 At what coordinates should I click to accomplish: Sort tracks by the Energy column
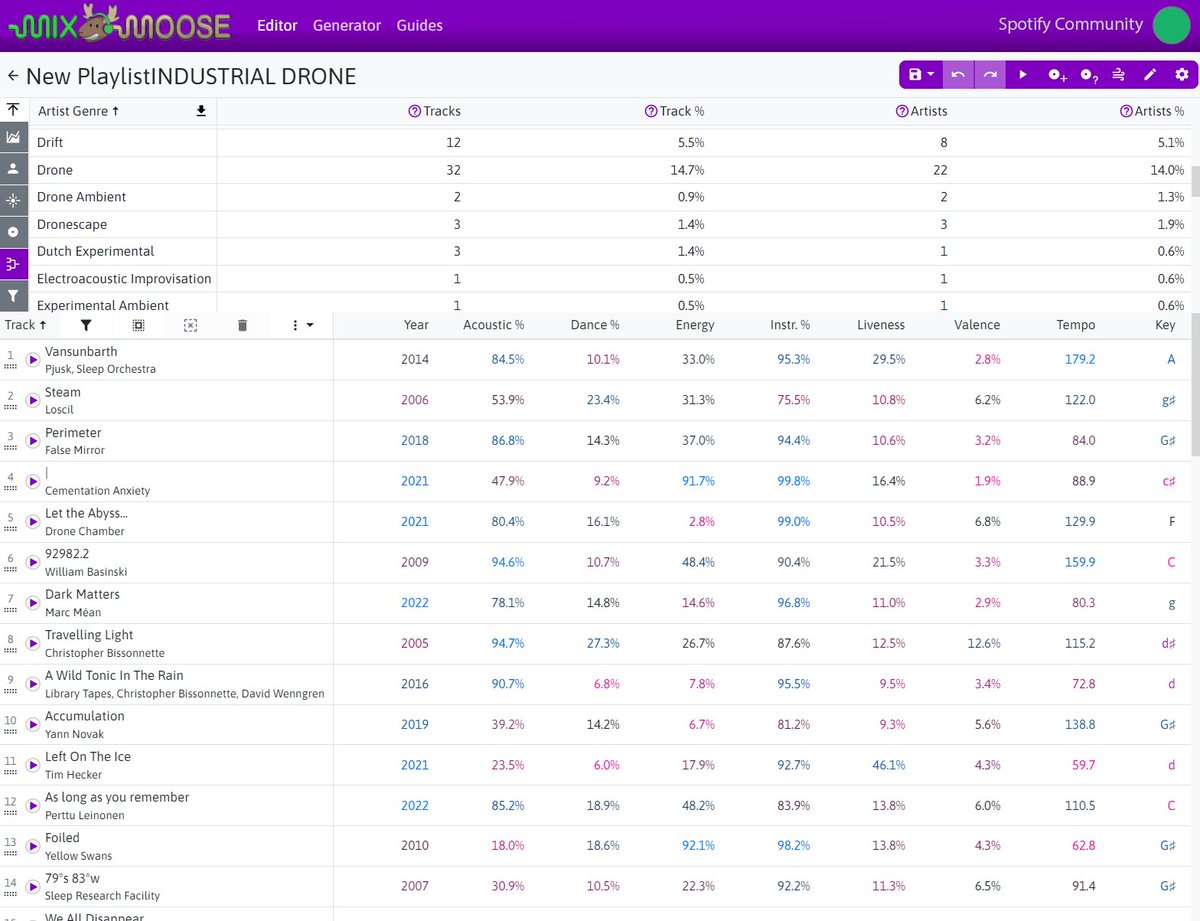(695, 325)
